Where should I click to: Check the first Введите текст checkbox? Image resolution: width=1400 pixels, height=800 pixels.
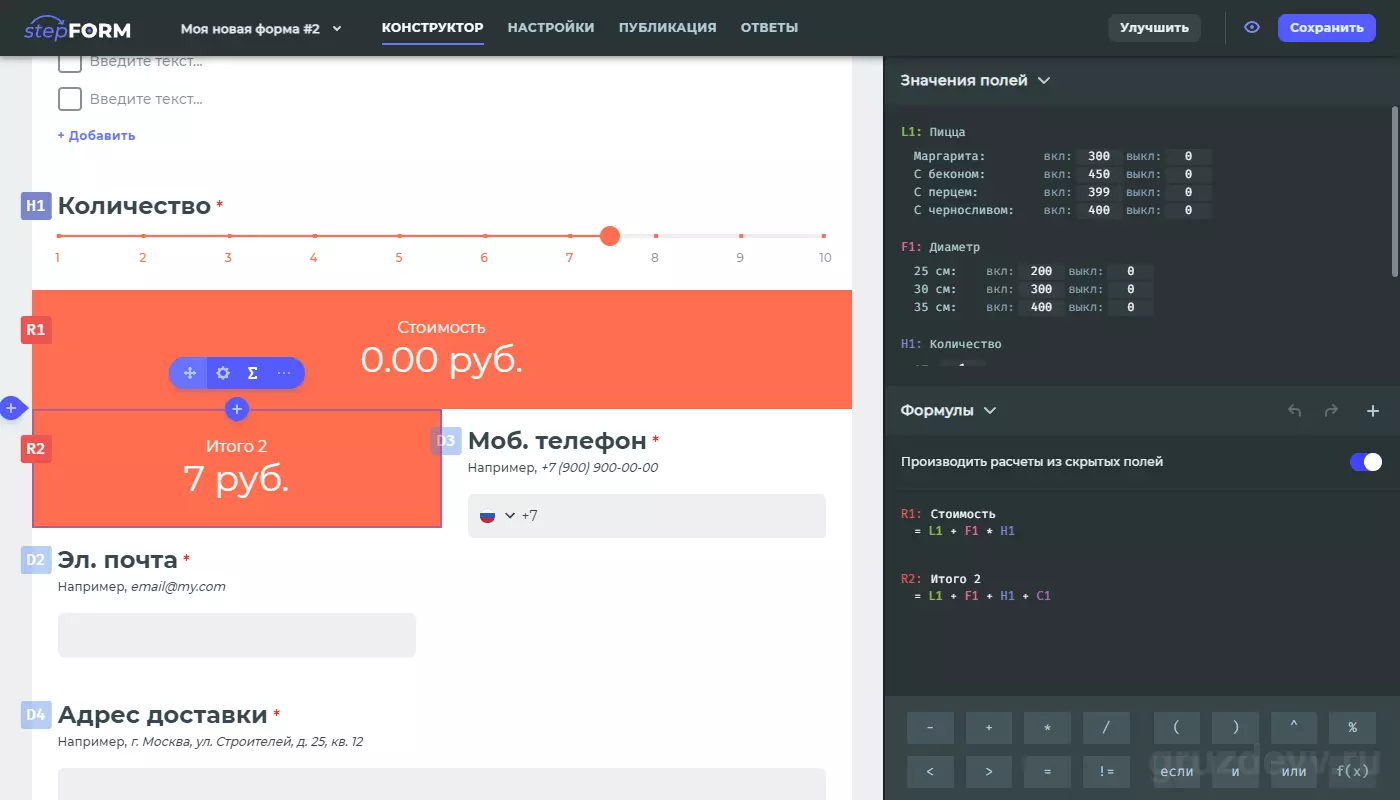[69, 62]
